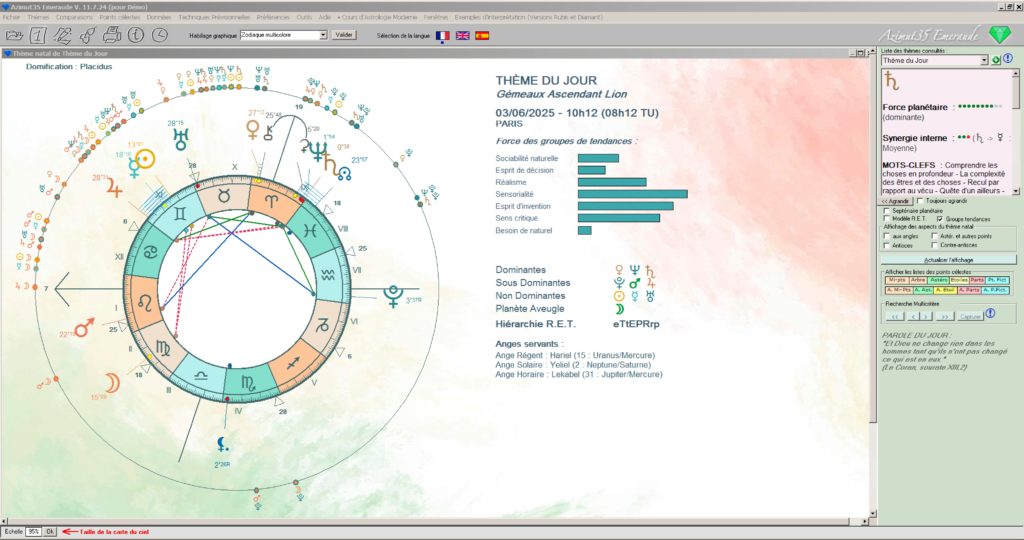Click the Echelle 95% input field
Image resolution: width=1024 pixels, height=540 pixels.
[x=33, y=532]
